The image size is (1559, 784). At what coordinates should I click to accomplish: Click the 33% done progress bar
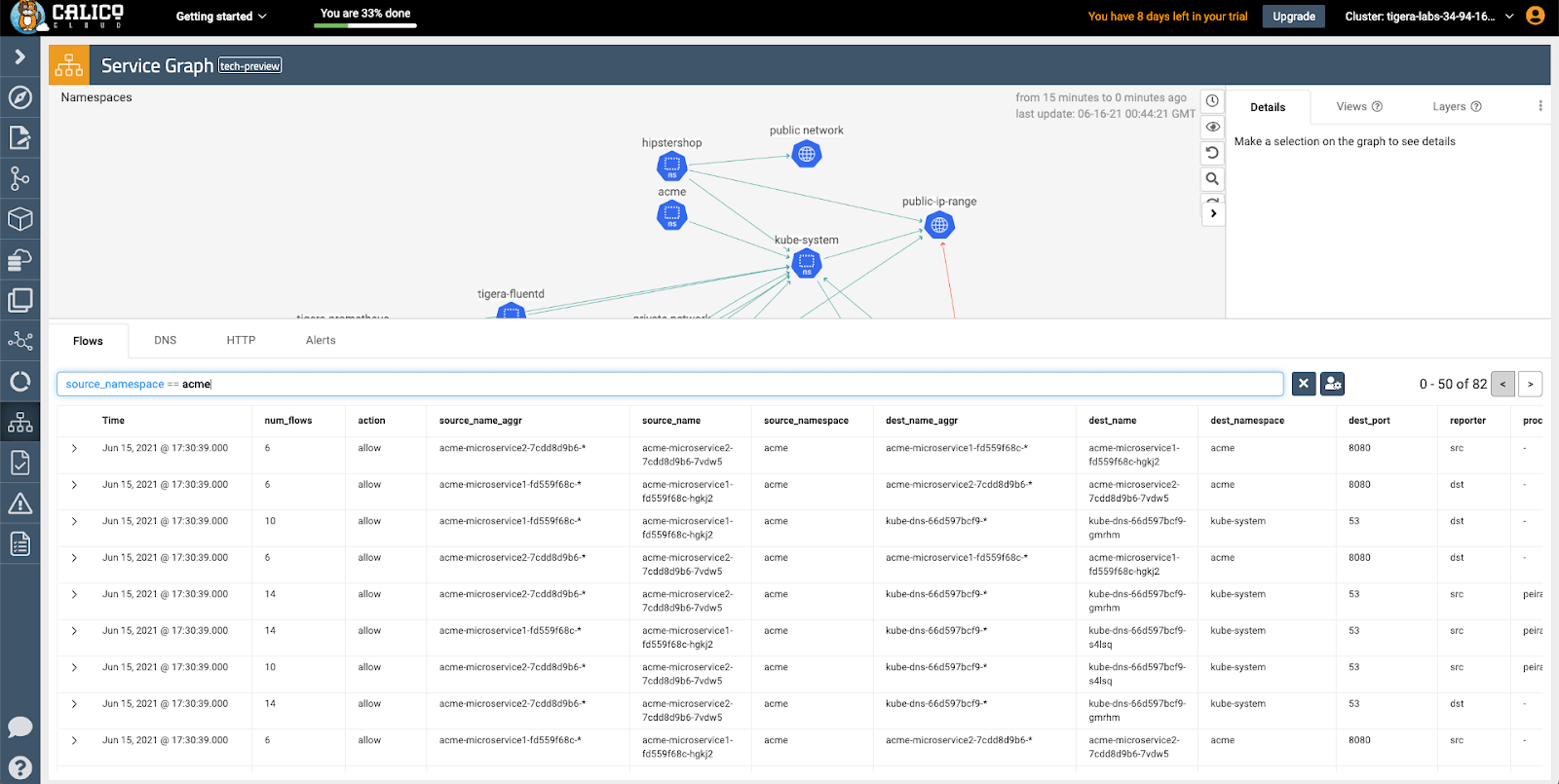(x=365, y=24)
